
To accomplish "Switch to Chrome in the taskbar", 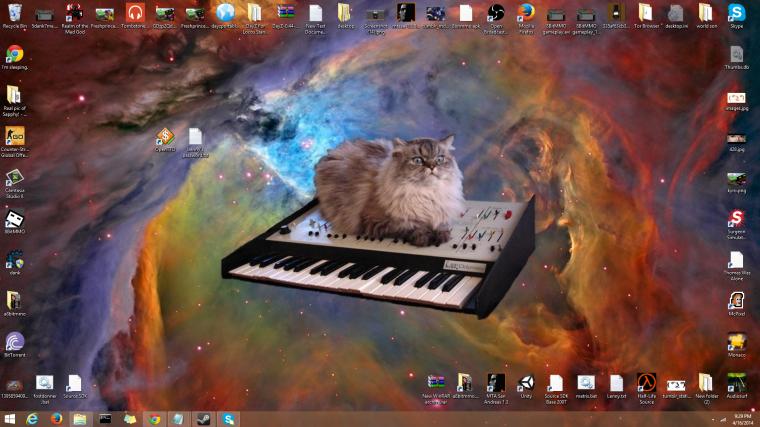I will click(x=155, y=419).
